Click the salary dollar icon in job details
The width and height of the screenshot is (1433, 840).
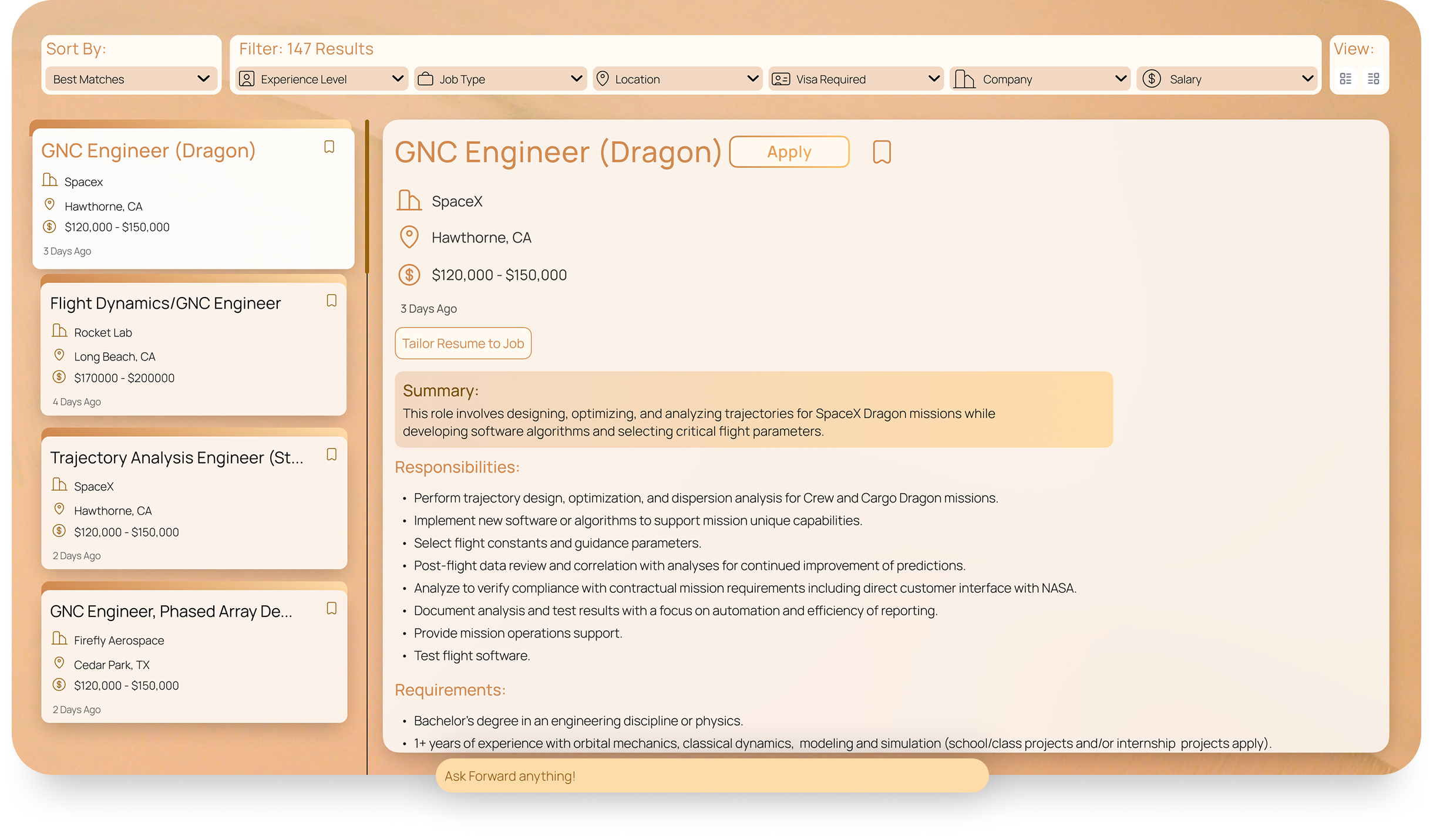point(409,275)
